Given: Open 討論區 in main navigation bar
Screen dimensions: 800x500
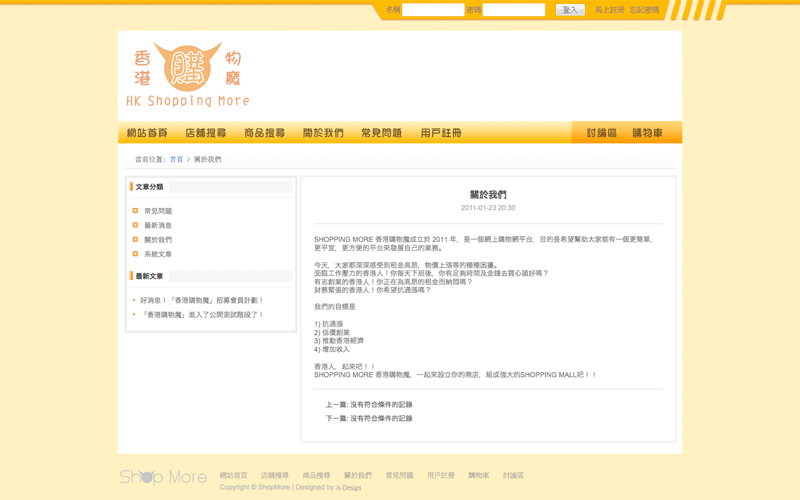Looking at the screenshot, I should (x=602, y=133).
